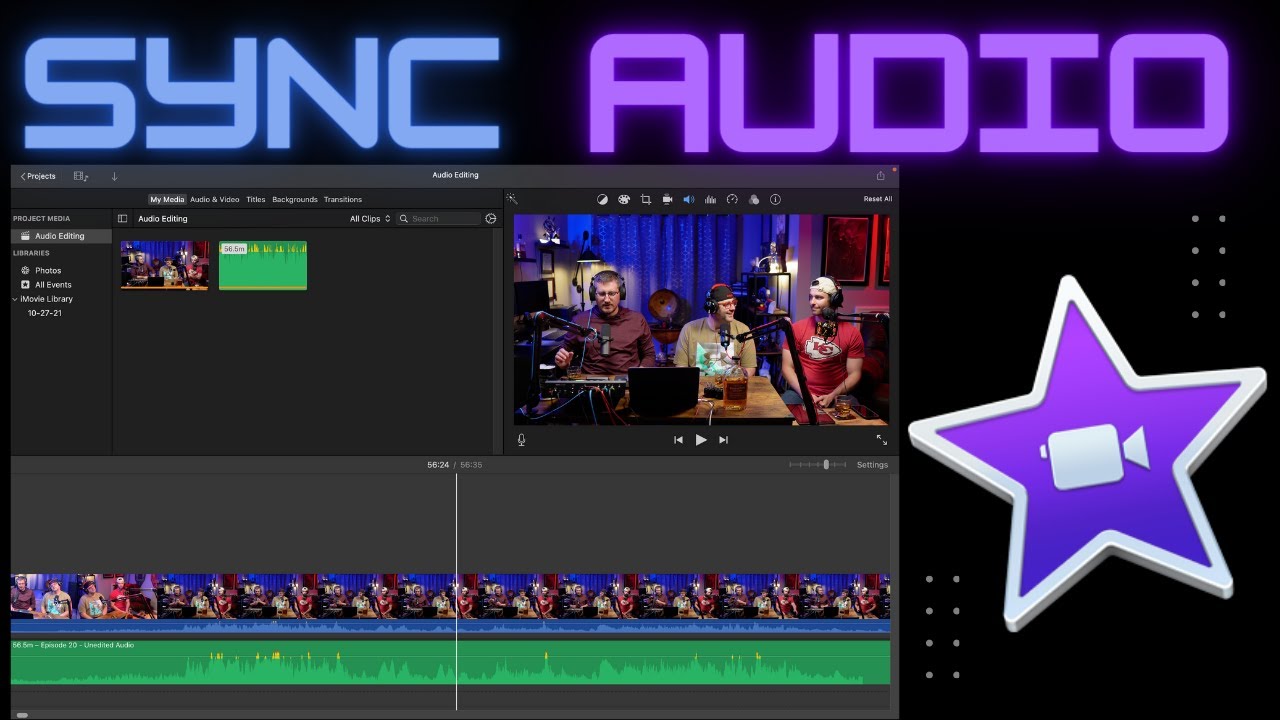The image size is (1280, 720).
Task: Click the clip Search field
Action: coord(438,218)
